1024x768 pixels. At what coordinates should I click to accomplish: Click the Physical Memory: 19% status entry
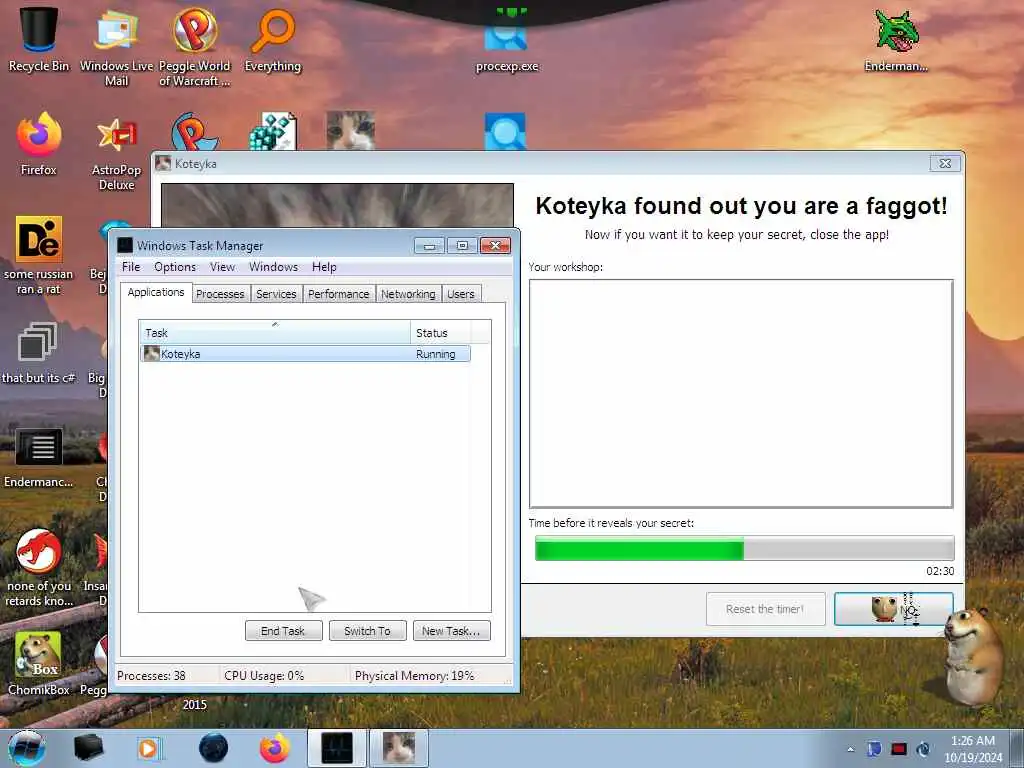(x=414, y=675)
